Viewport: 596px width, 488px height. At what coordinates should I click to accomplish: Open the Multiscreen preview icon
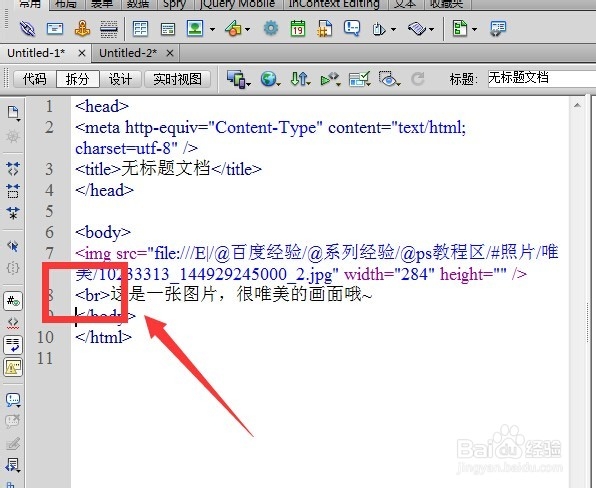238,79
